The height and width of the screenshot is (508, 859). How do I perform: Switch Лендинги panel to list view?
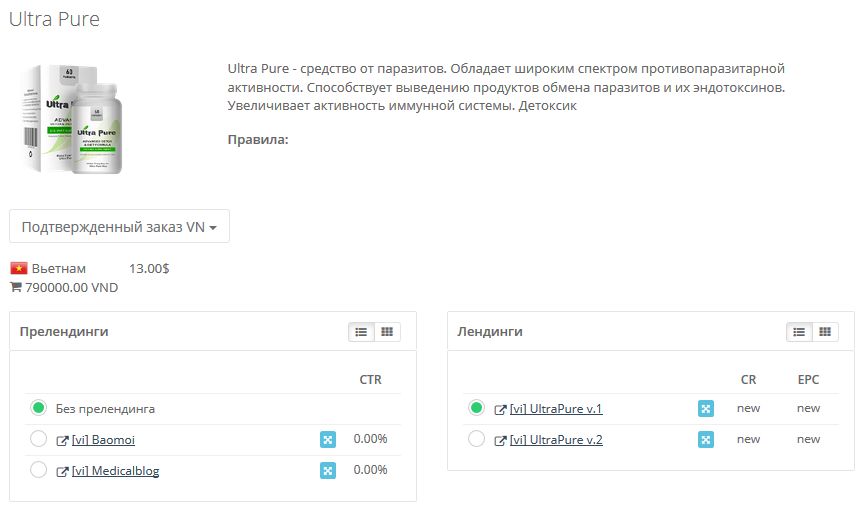799,332
